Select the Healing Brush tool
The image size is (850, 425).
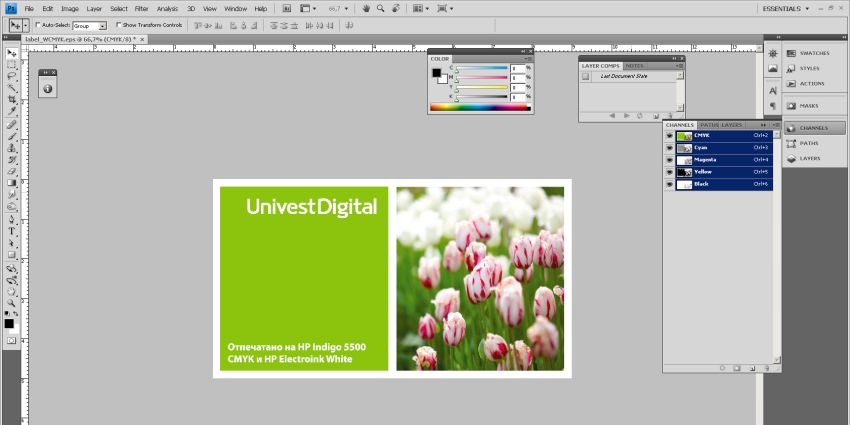click(x=11, y=125)
